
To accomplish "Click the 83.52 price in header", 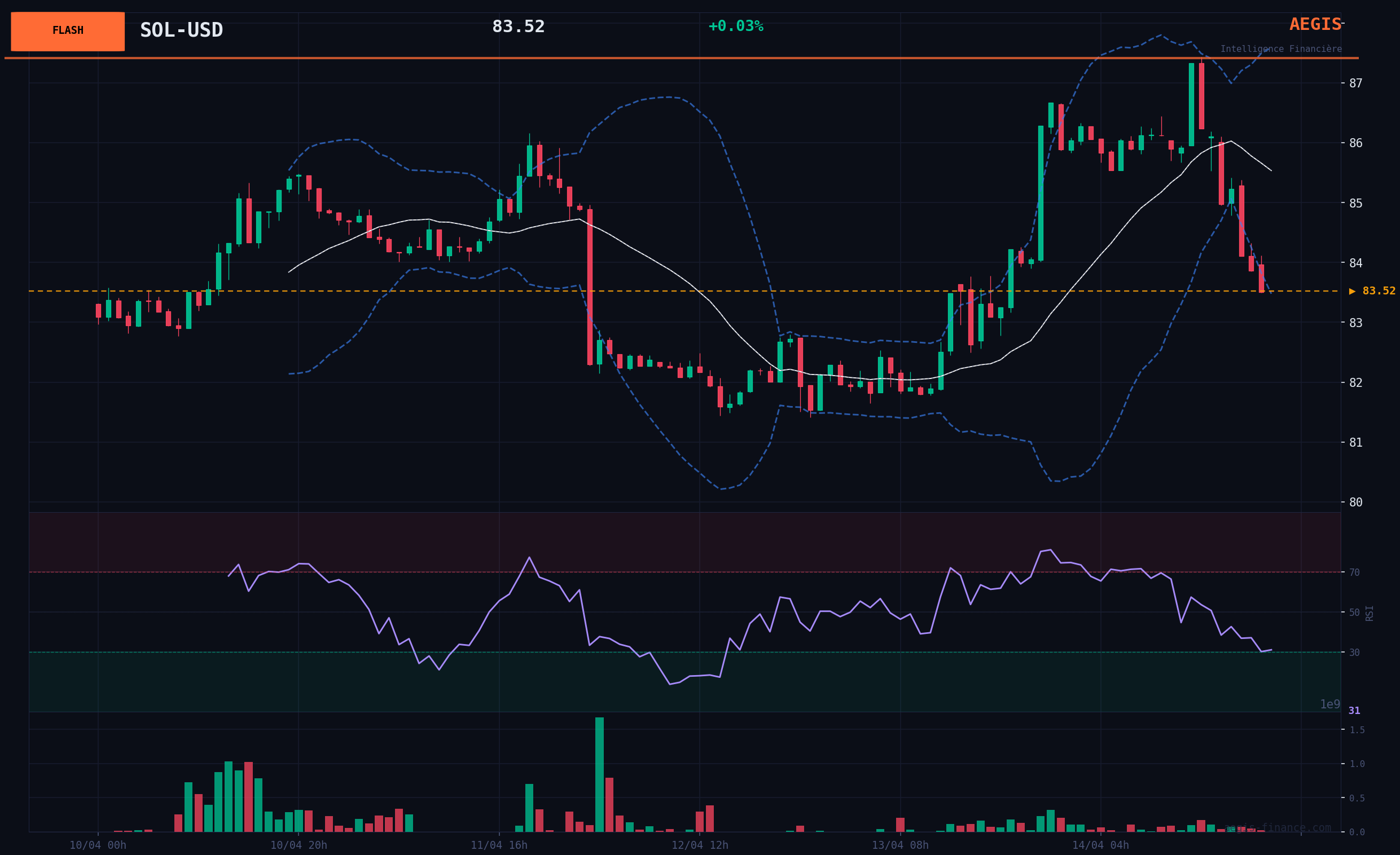I will (x=518, y=27).
